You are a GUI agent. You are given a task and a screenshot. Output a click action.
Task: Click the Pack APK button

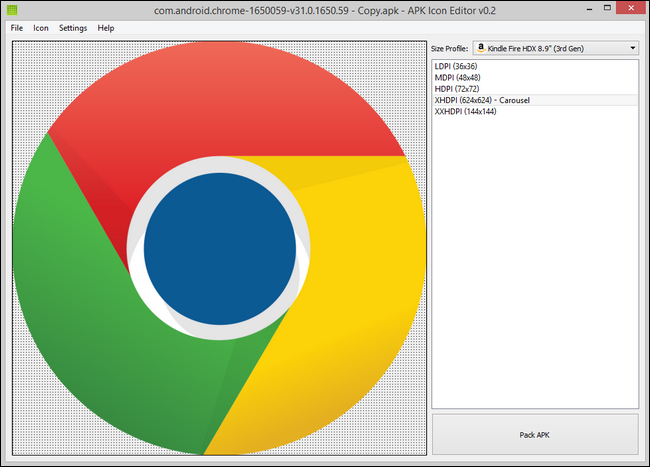[x=535, y=435]
